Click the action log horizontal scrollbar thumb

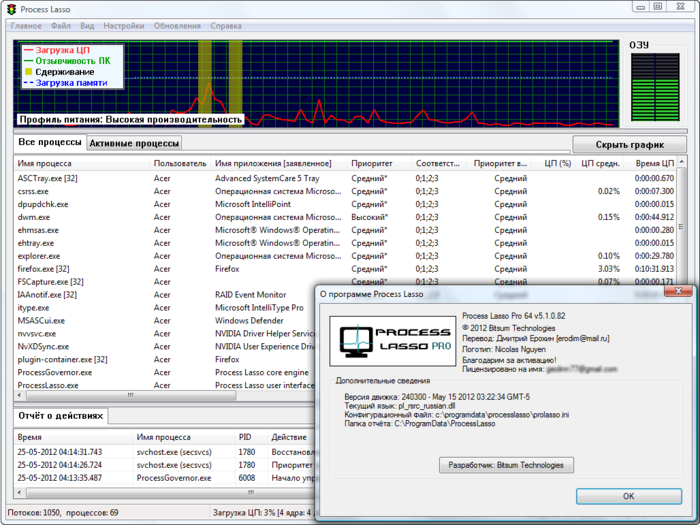pyautogui.click(x=171, y=492)
